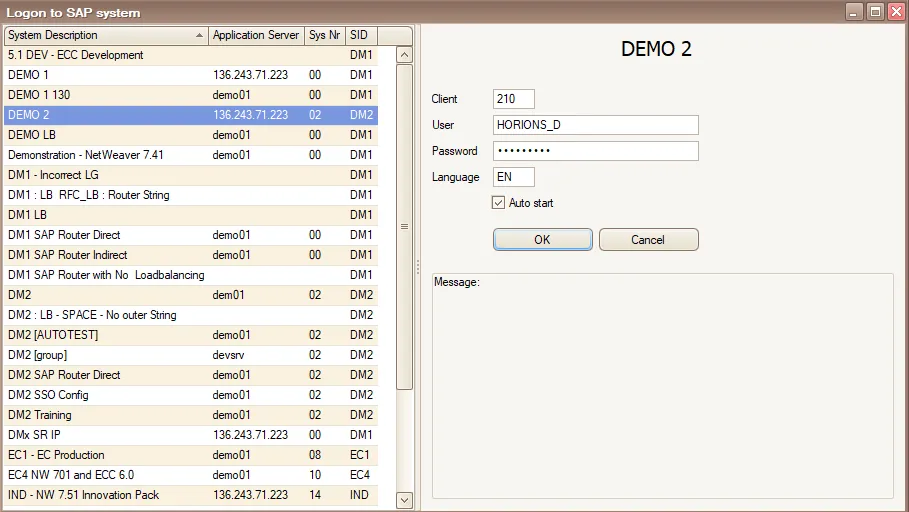The width and height of the screenshot is (909, 512).
Task: Click the panel splitter grip handle
Action: 417,267
